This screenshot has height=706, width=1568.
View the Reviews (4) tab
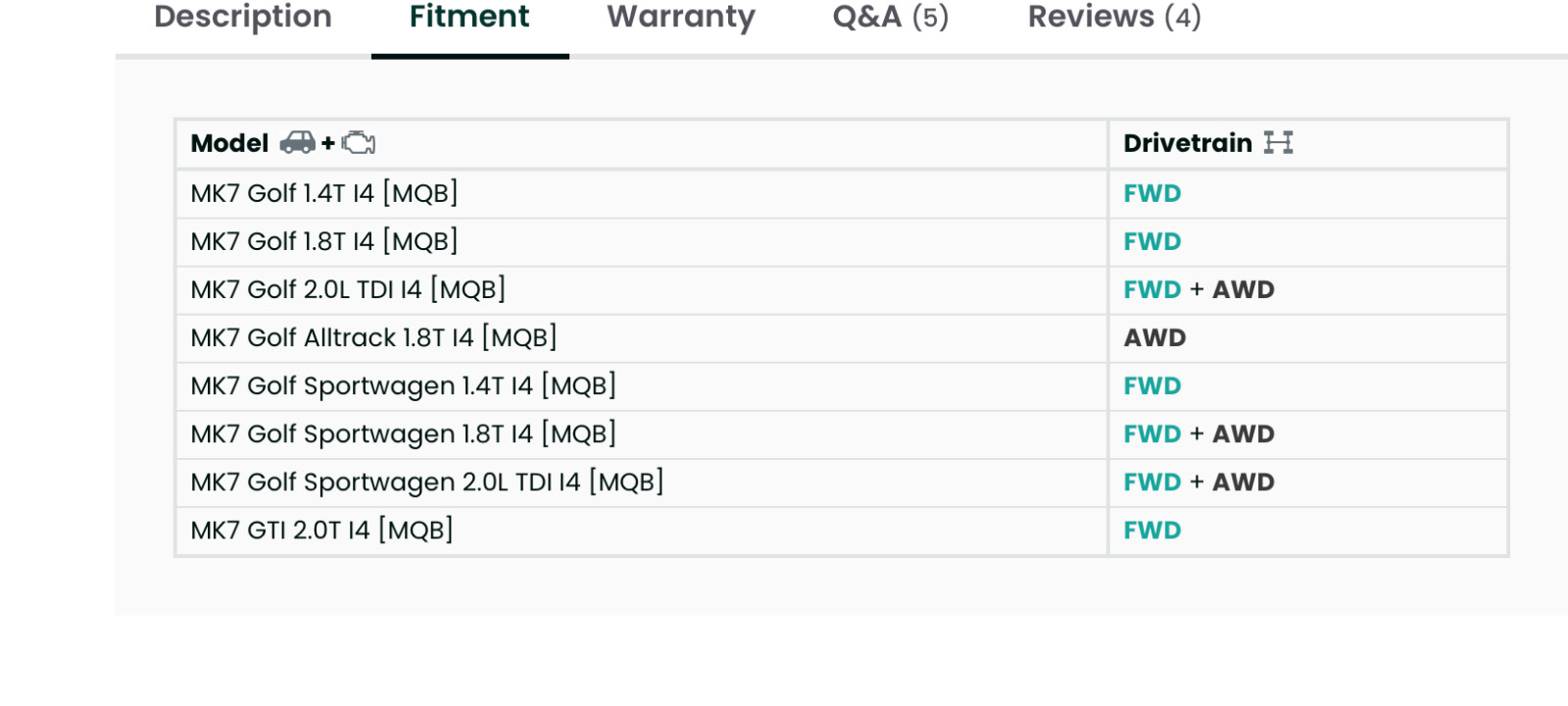point(1114,17)
